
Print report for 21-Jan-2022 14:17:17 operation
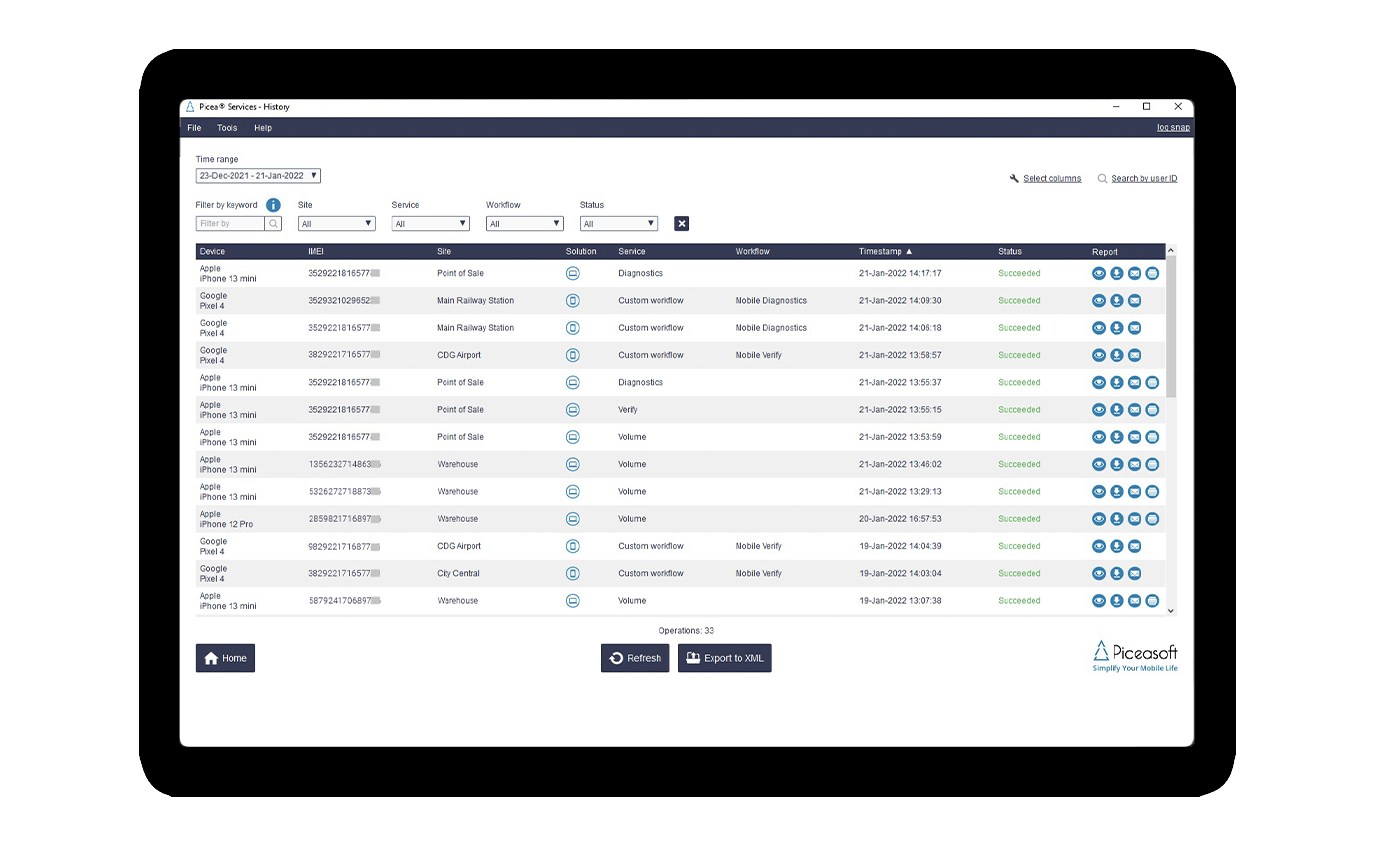[1152, 273]
